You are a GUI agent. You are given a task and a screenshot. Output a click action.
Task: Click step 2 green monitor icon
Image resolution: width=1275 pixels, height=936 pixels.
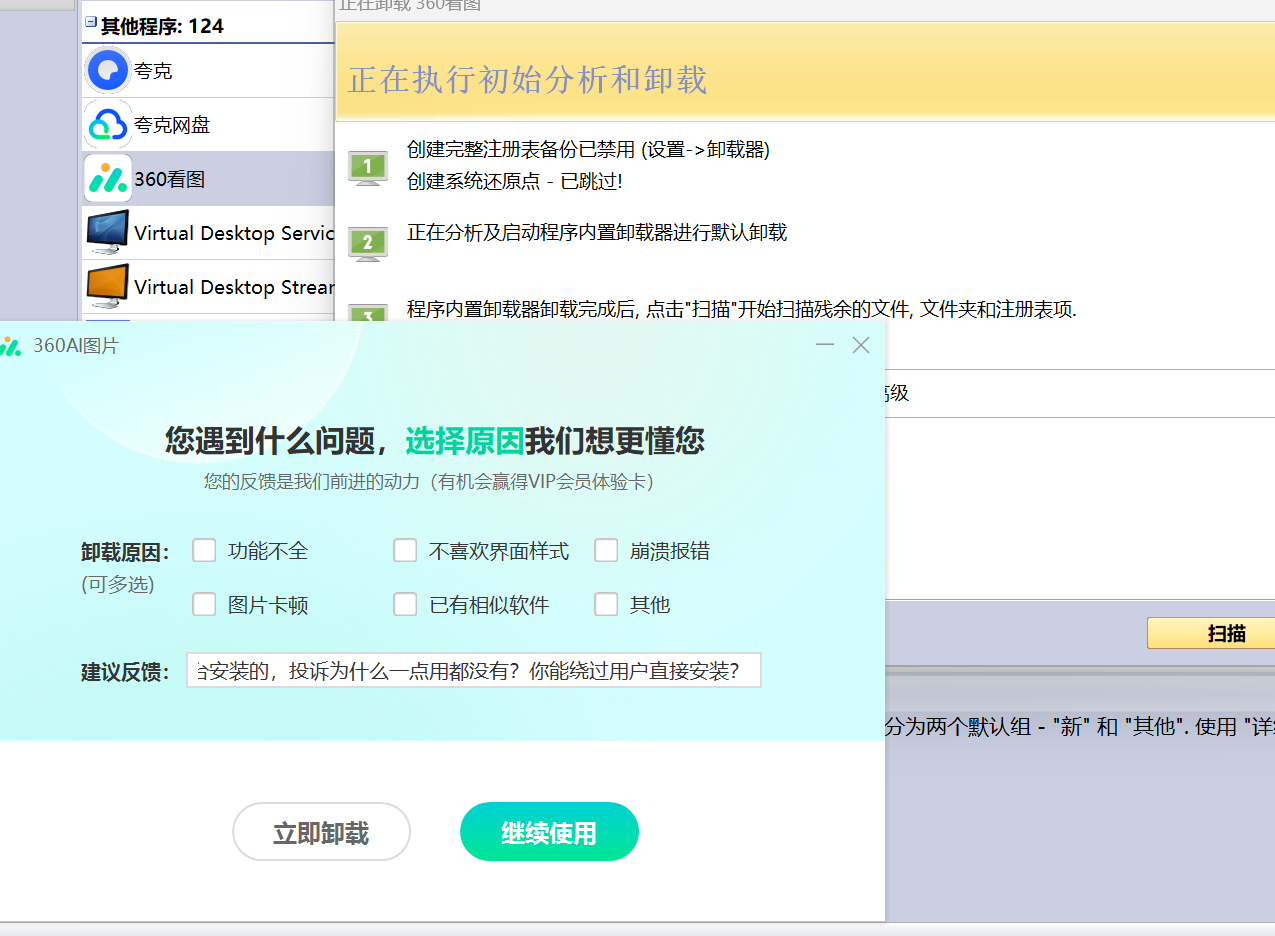tap(367, 243)
